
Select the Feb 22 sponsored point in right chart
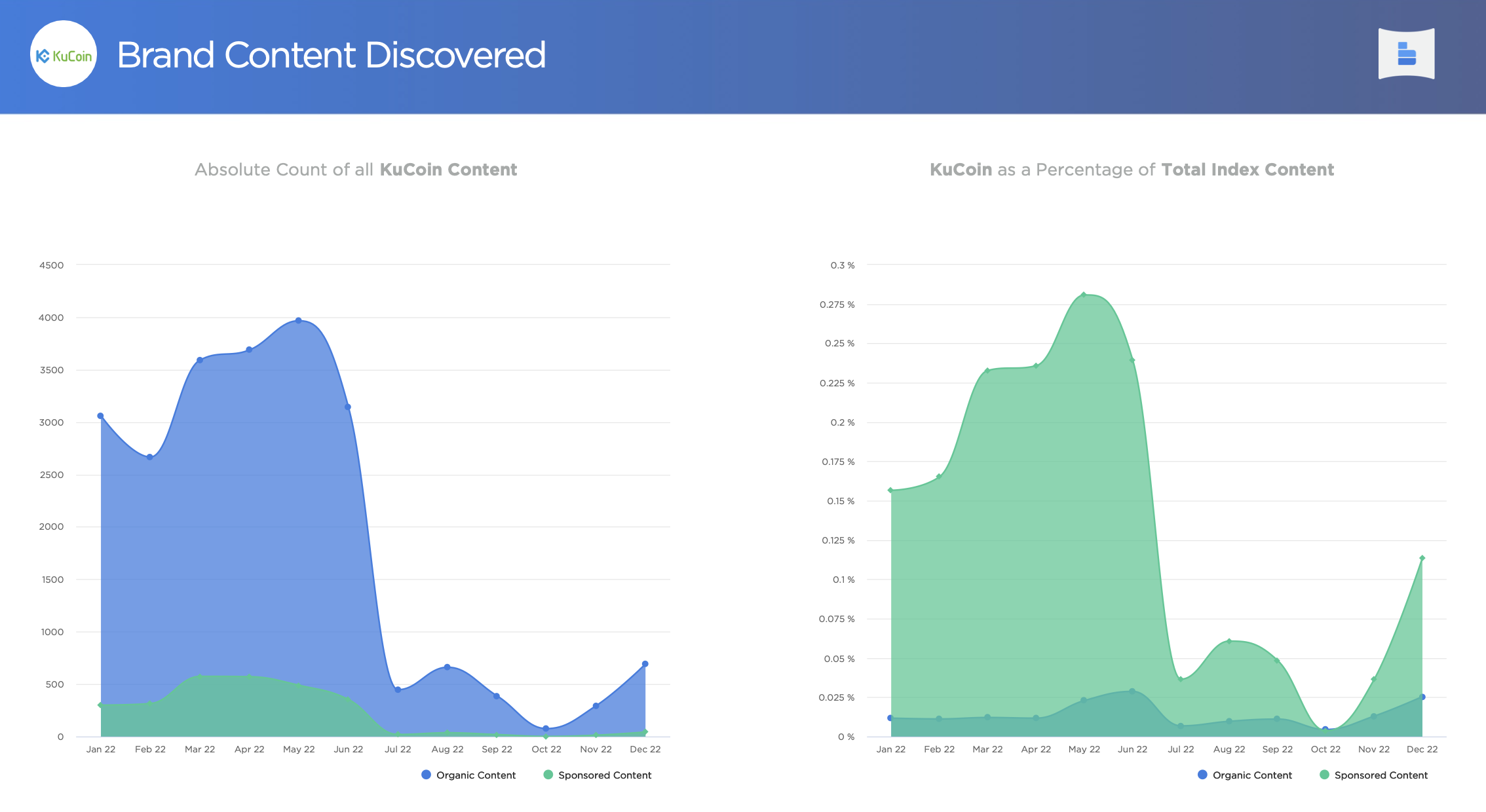[x=939, y=477]
